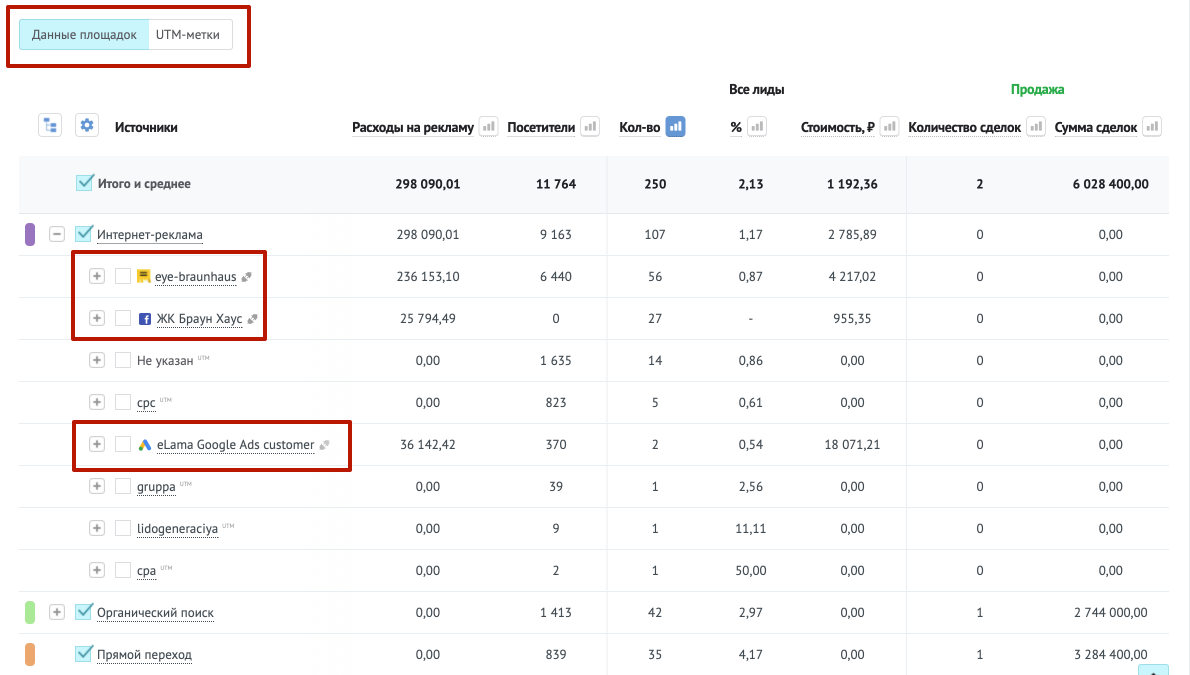The image size is (1190, 675).
Task: Expand the eLama Google Ads customer row
Action: click(96, 444)
